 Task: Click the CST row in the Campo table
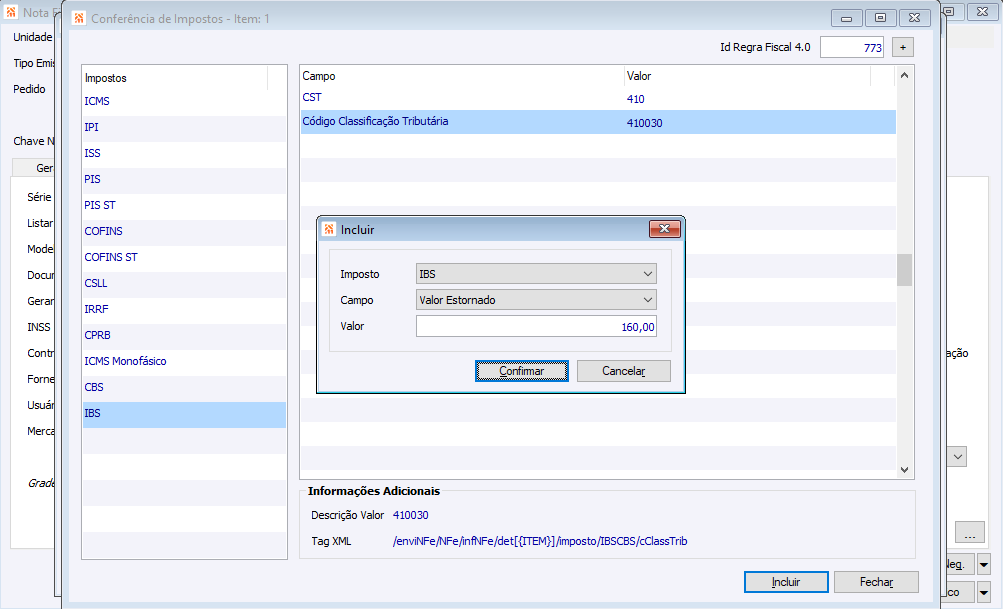click(598, 98)
